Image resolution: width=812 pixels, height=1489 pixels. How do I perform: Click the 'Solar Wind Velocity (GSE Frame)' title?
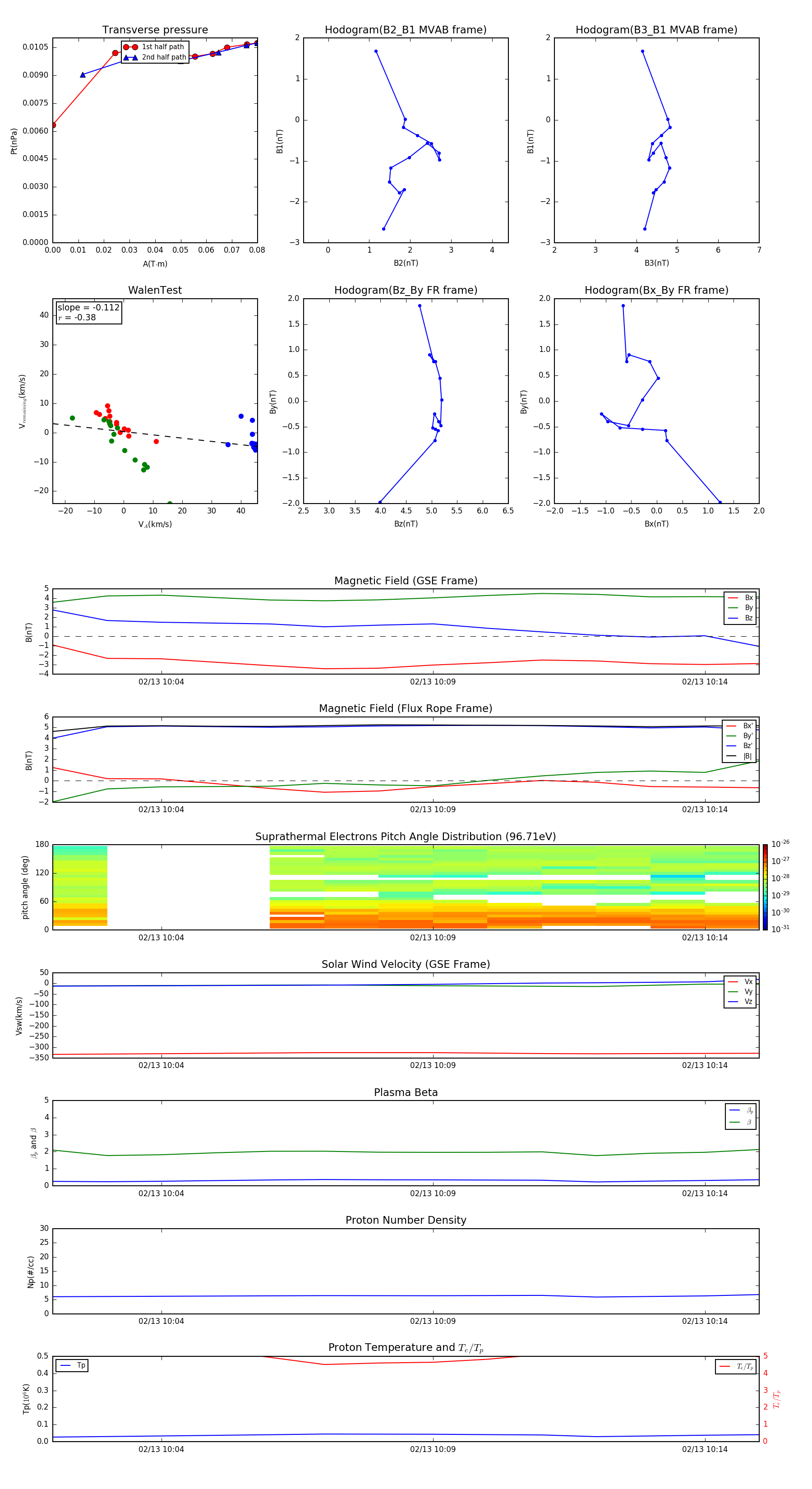click(x=406, y=964)
